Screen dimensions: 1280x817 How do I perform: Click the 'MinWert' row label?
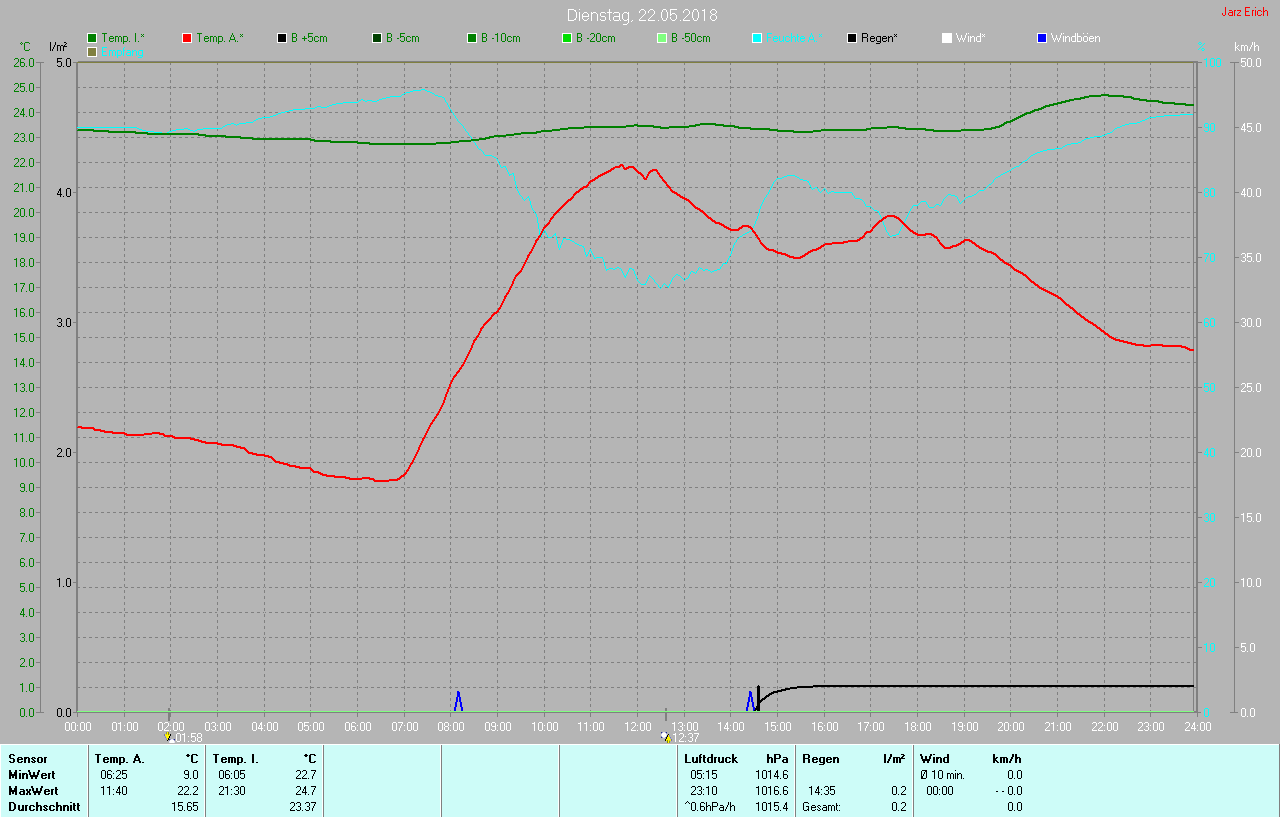click(31, 775)
